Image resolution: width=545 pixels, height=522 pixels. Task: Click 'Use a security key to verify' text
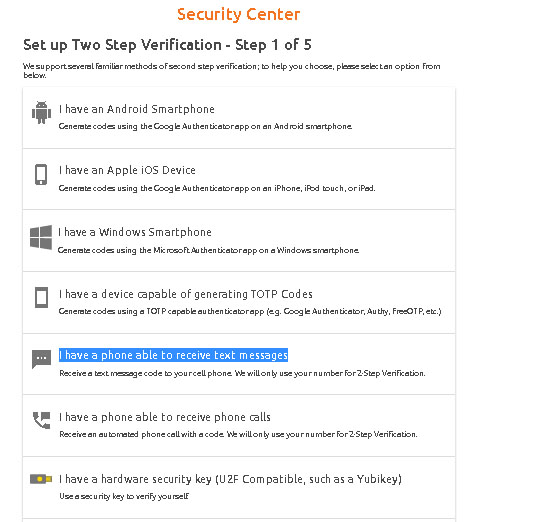tap(124, 496)
